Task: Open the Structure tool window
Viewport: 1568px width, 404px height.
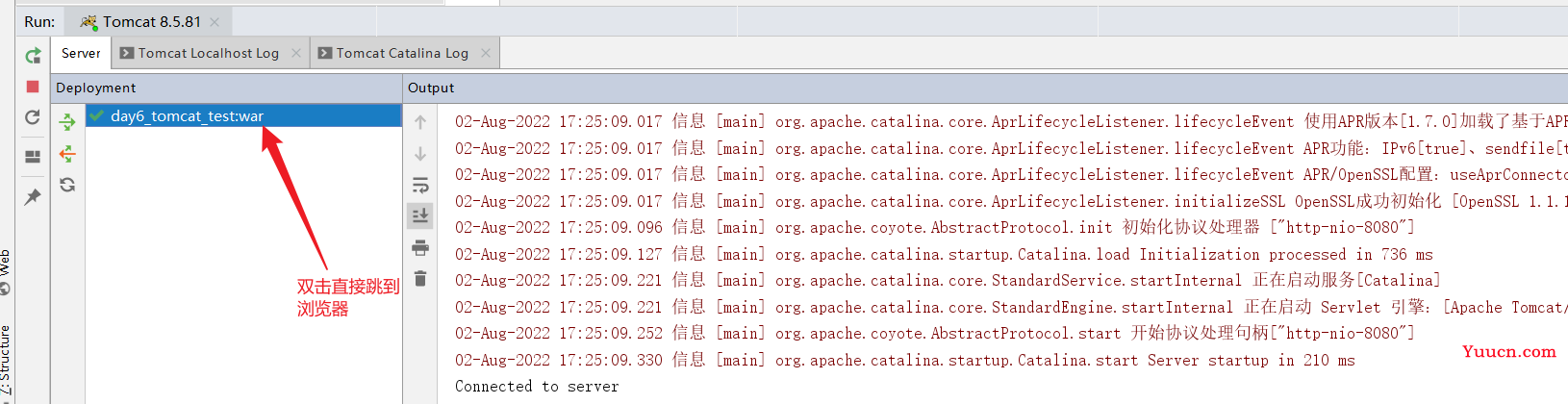Action: pos(5,361)
